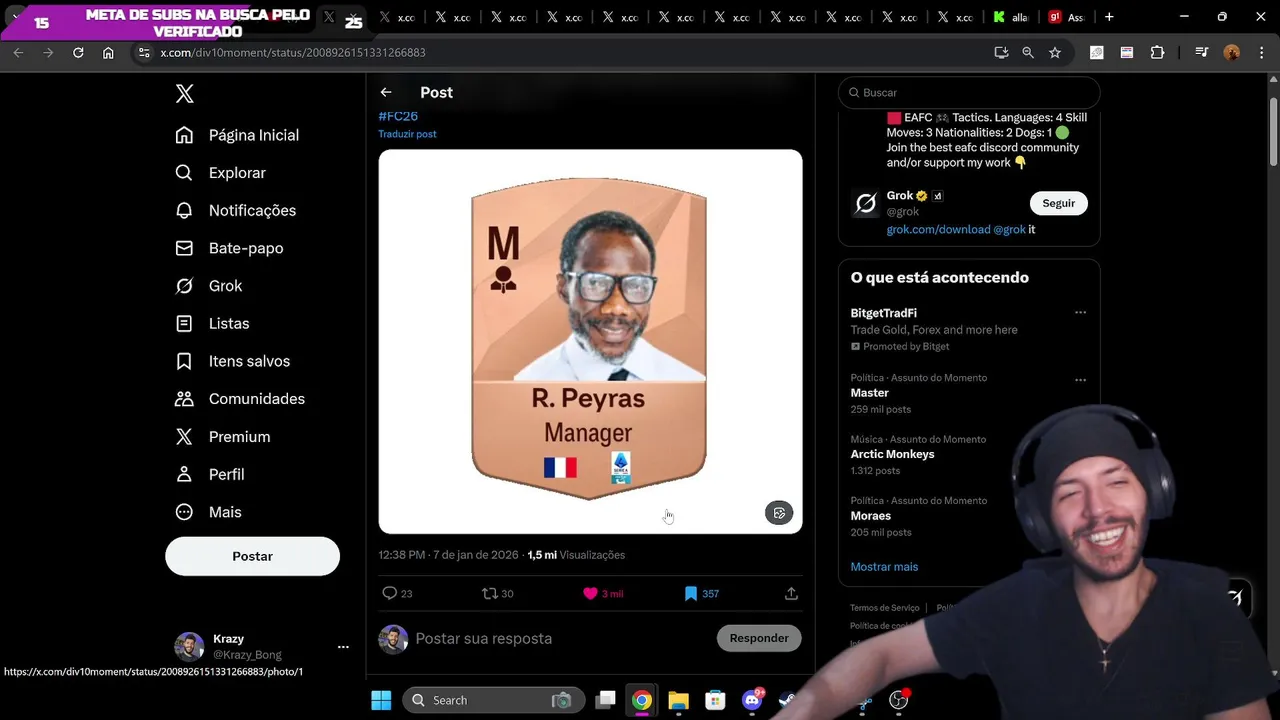Viewport: 1280px width, 720px height.
Task: Switch to the 'alla' browser tab
Action: (1011, 17)
